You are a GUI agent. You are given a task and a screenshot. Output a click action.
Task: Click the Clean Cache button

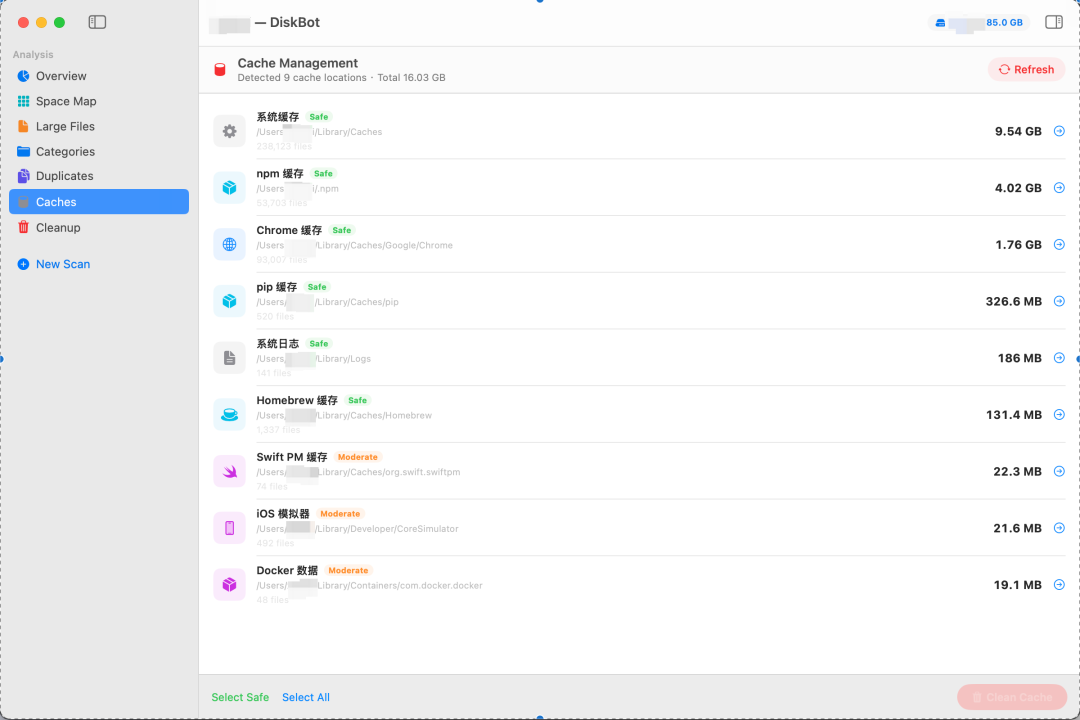pyautogui.click(x=1012, y=697)
